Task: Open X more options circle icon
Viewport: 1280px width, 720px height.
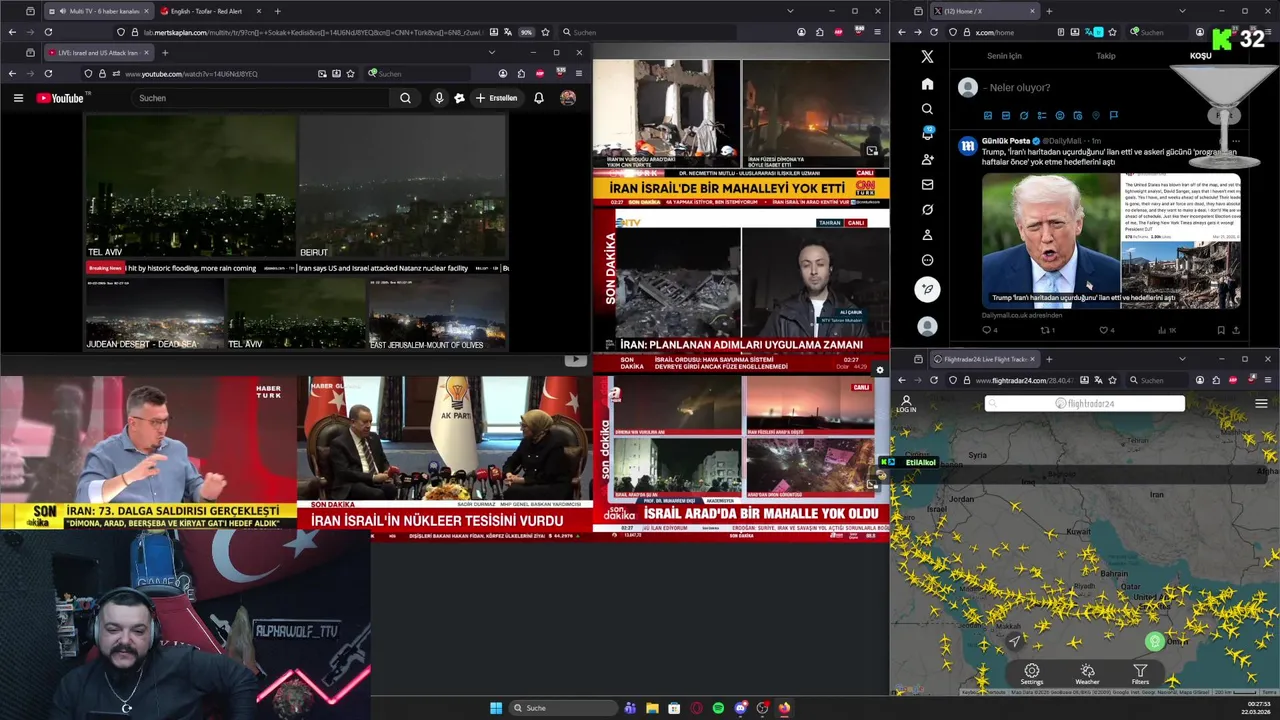Action: click(x=927, y=260)
